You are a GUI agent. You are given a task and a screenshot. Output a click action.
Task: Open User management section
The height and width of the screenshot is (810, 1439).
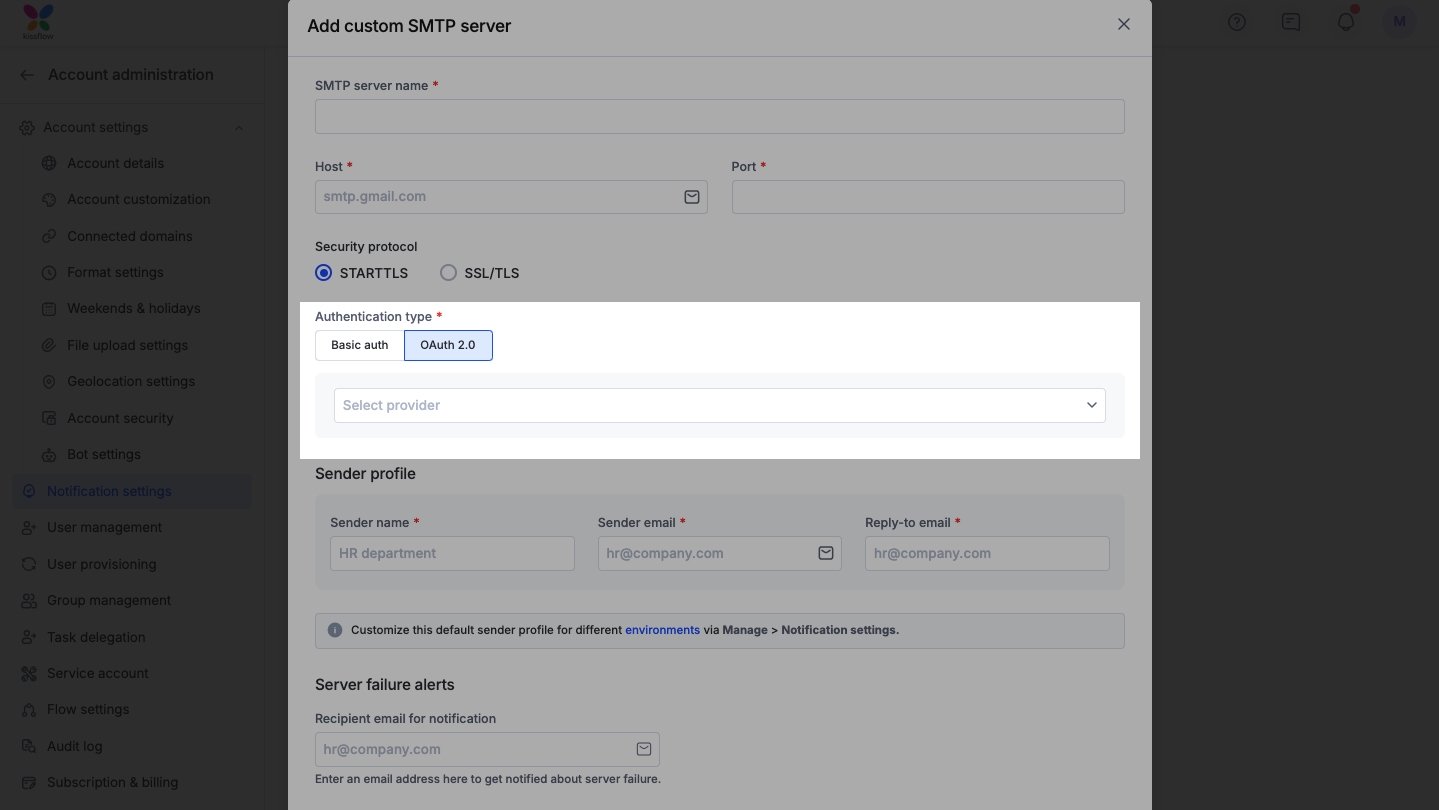pos(104,528)
